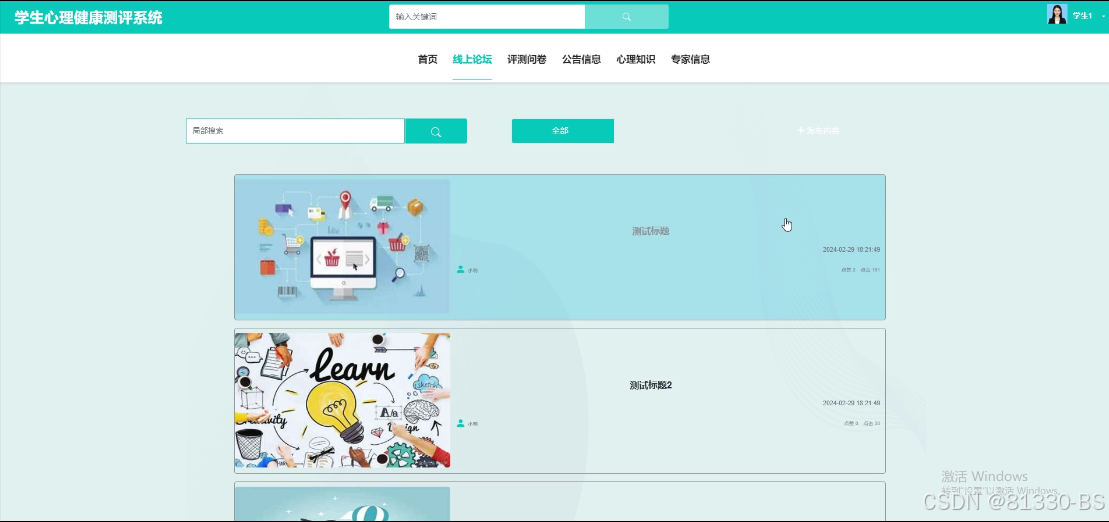Click the timestamp on 测试标题2 post

pyautogui.click(x=851, y=403)
